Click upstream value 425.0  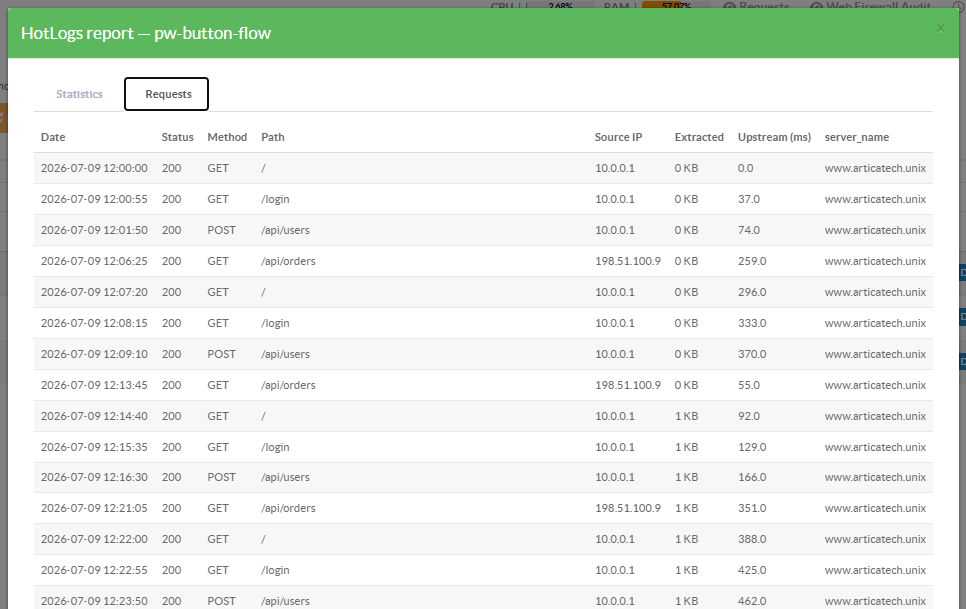(x=752, y=571)
